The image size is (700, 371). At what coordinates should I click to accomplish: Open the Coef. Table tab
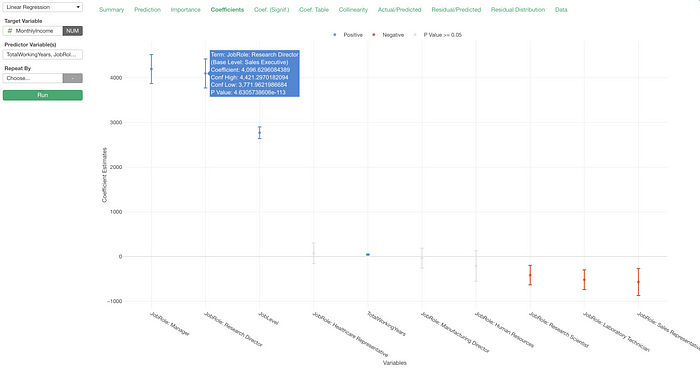point(314,9)
